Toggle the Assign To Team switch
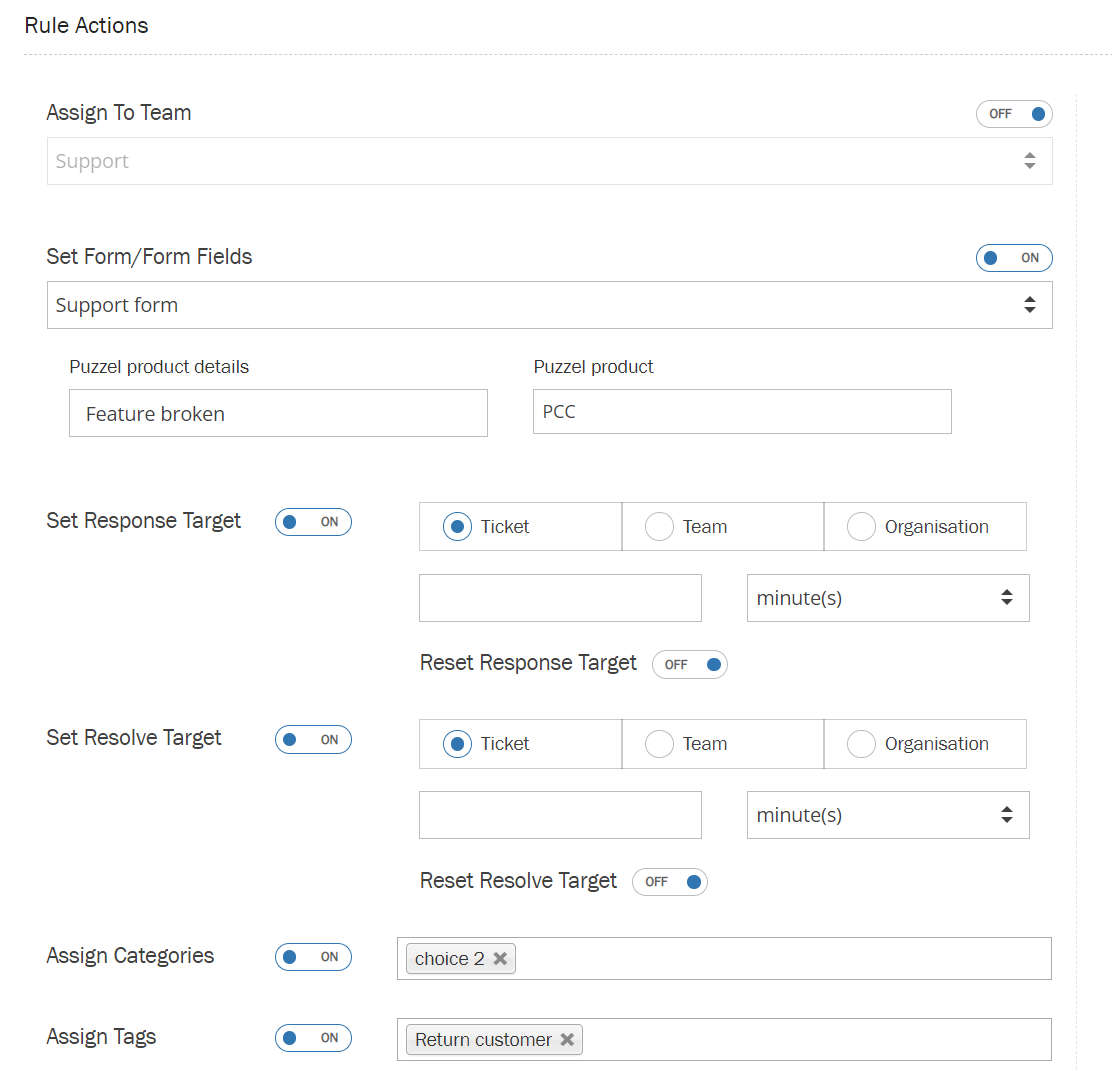The image size is (1112, 1071). pos(1014,114)
